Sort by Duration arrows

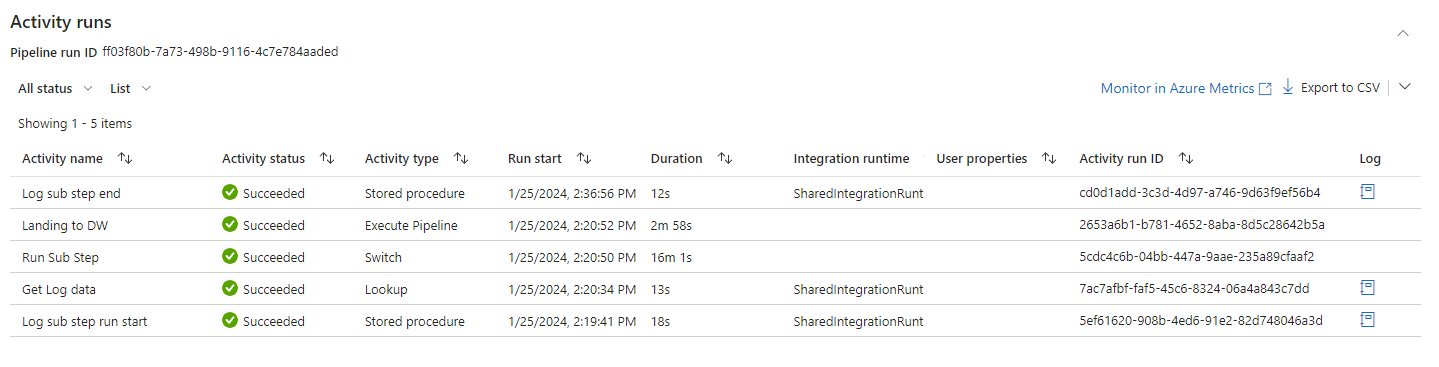pos(725,158)
